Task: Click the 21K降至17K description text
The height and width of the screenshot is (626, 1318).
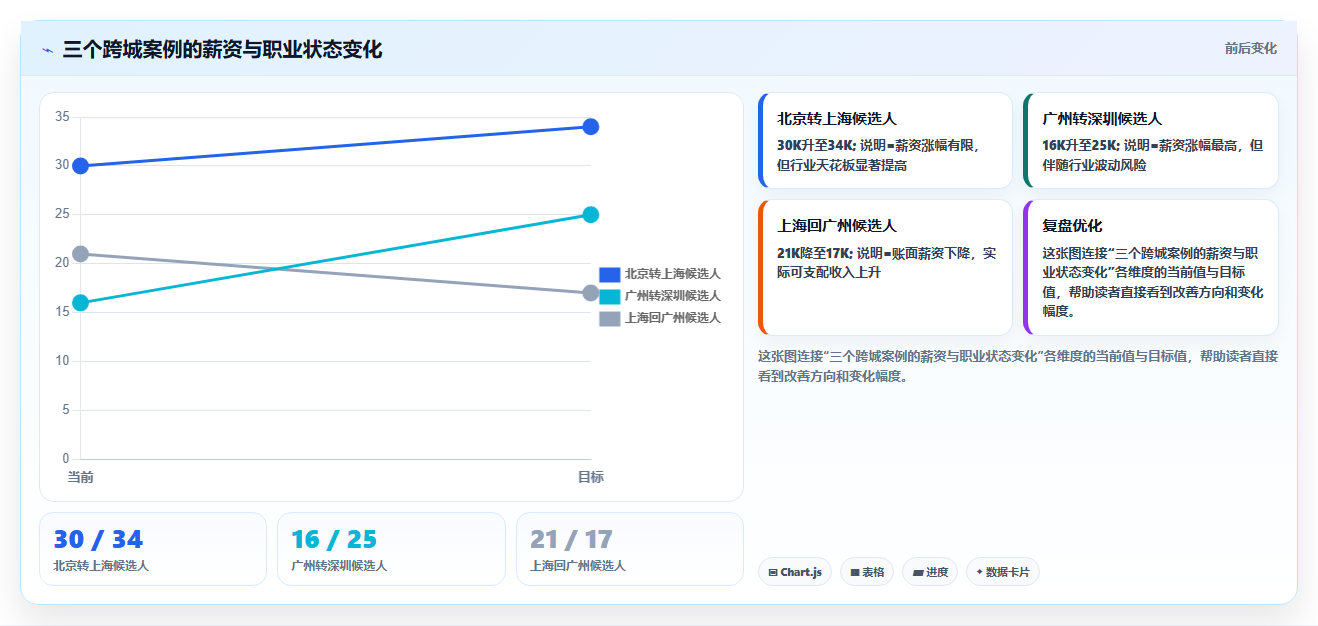Action: 886,262
